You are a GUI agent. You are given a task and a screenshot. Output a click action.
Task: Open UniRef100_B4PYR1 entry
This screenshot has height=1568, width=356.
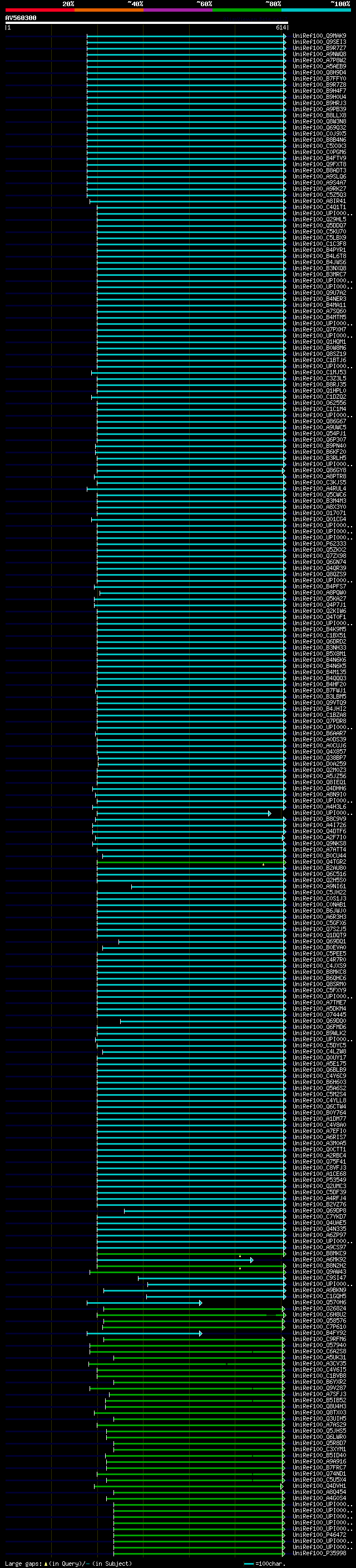(x=319, y=250)
